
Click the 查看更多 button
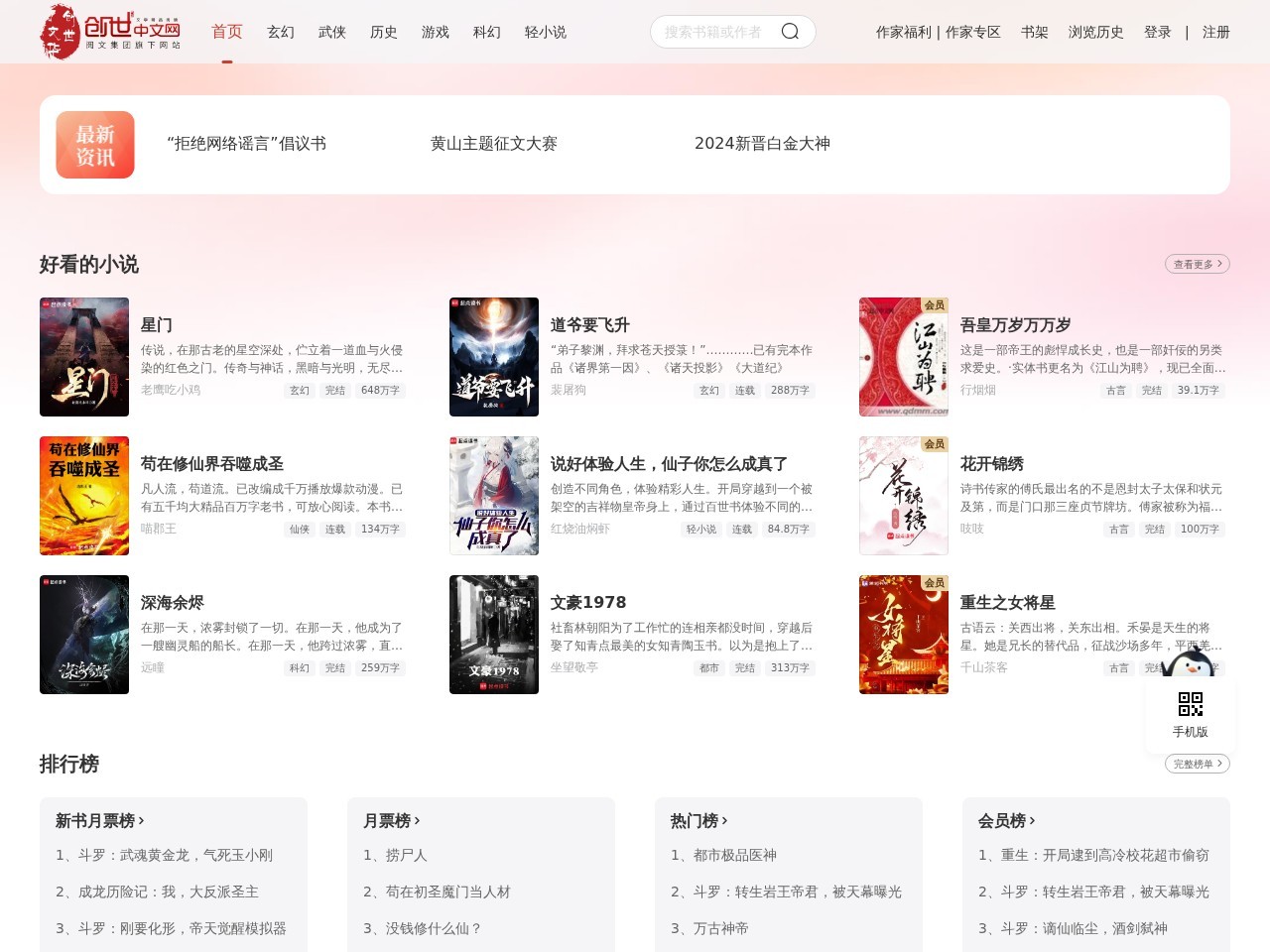(x=1196, y=264)
